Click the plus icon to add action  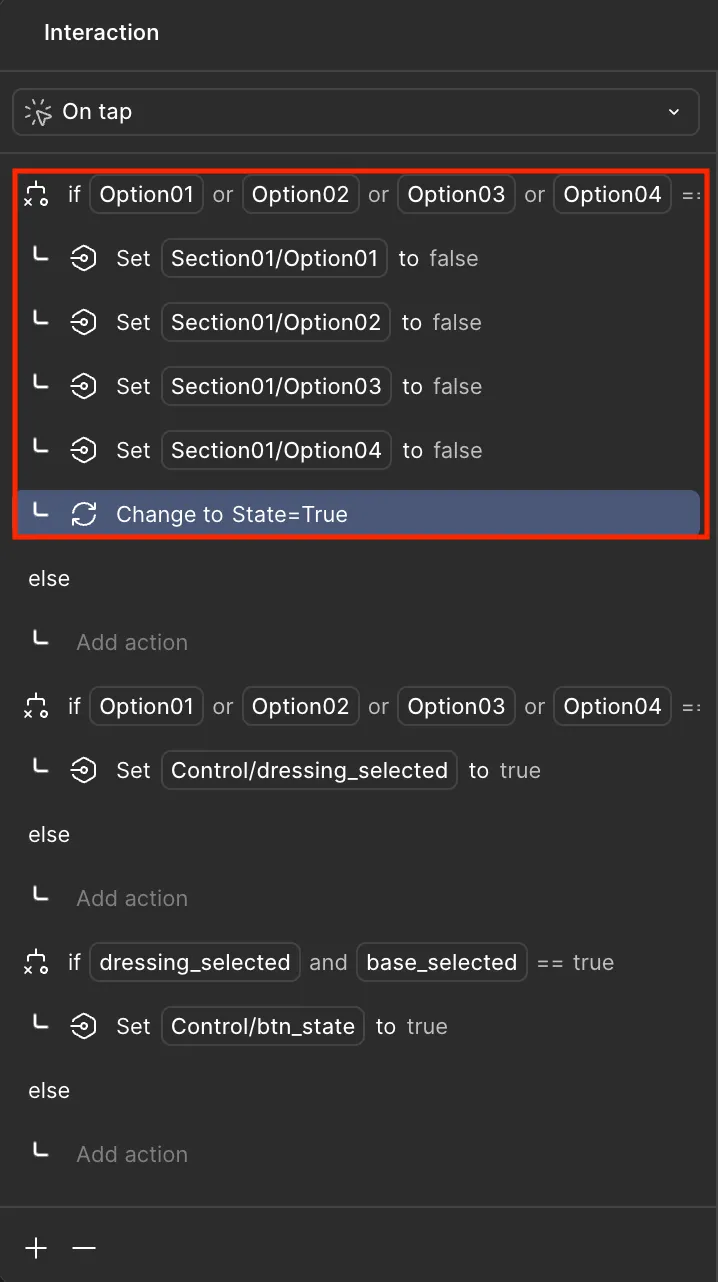[36, 1248]
